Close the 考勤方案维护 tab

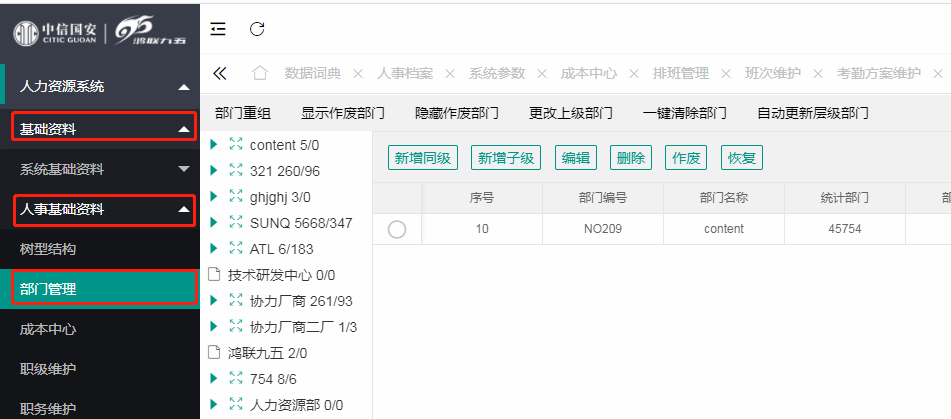click(x=938, y=74)
